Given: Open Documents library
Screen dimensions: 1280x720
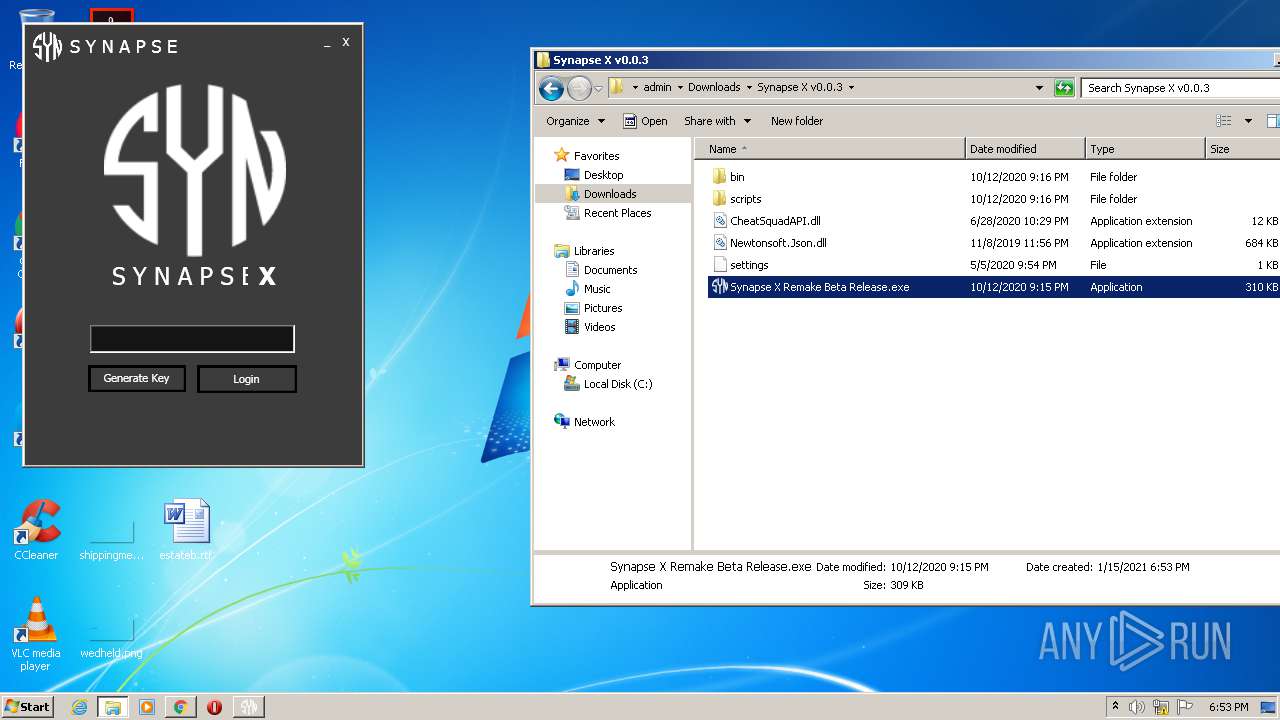Looking at the screenshot, I should coord(610,270).
